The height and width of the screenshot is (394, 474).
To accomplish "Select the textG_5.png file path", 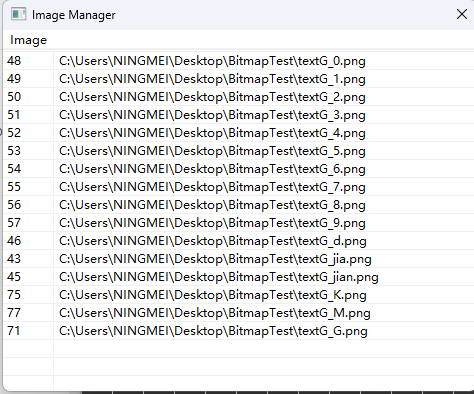I will pos(212,151).
